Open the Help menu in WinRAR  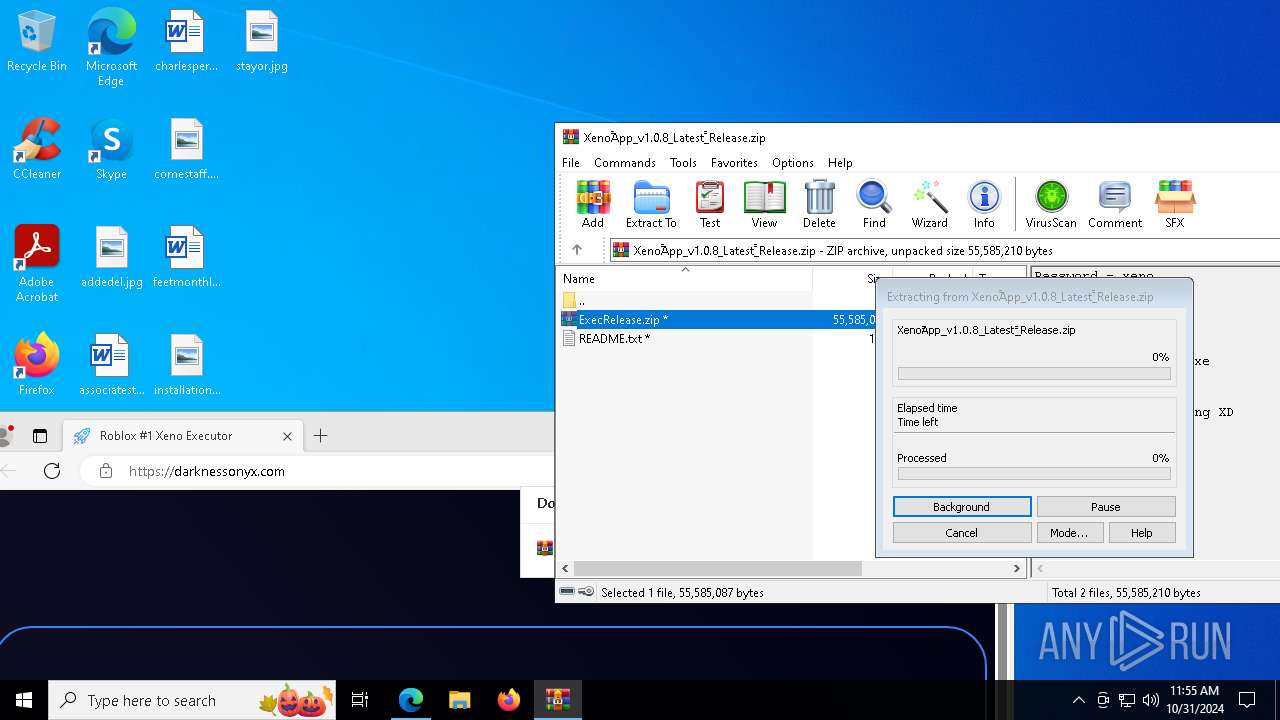click(840, 163)
